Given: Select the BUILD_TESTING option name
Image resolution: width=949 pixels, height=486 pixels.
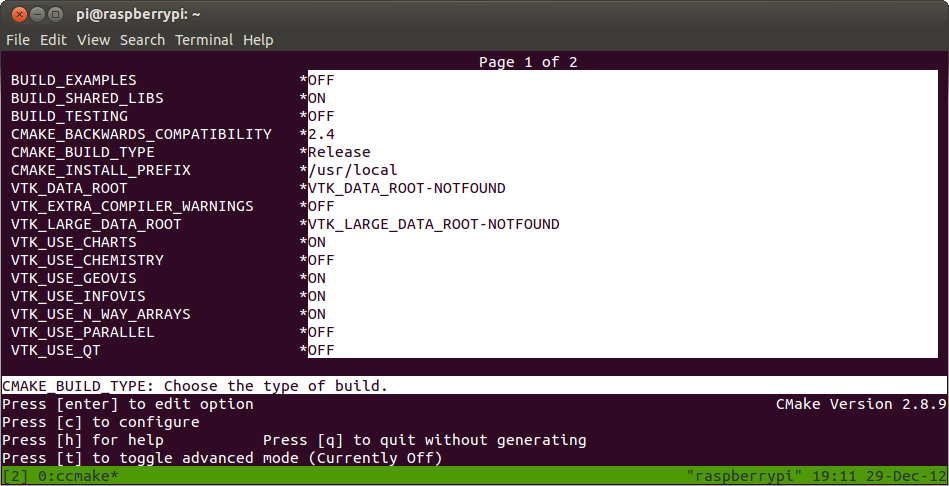Looking at the screenshot, I should click(x=70, y=116).
